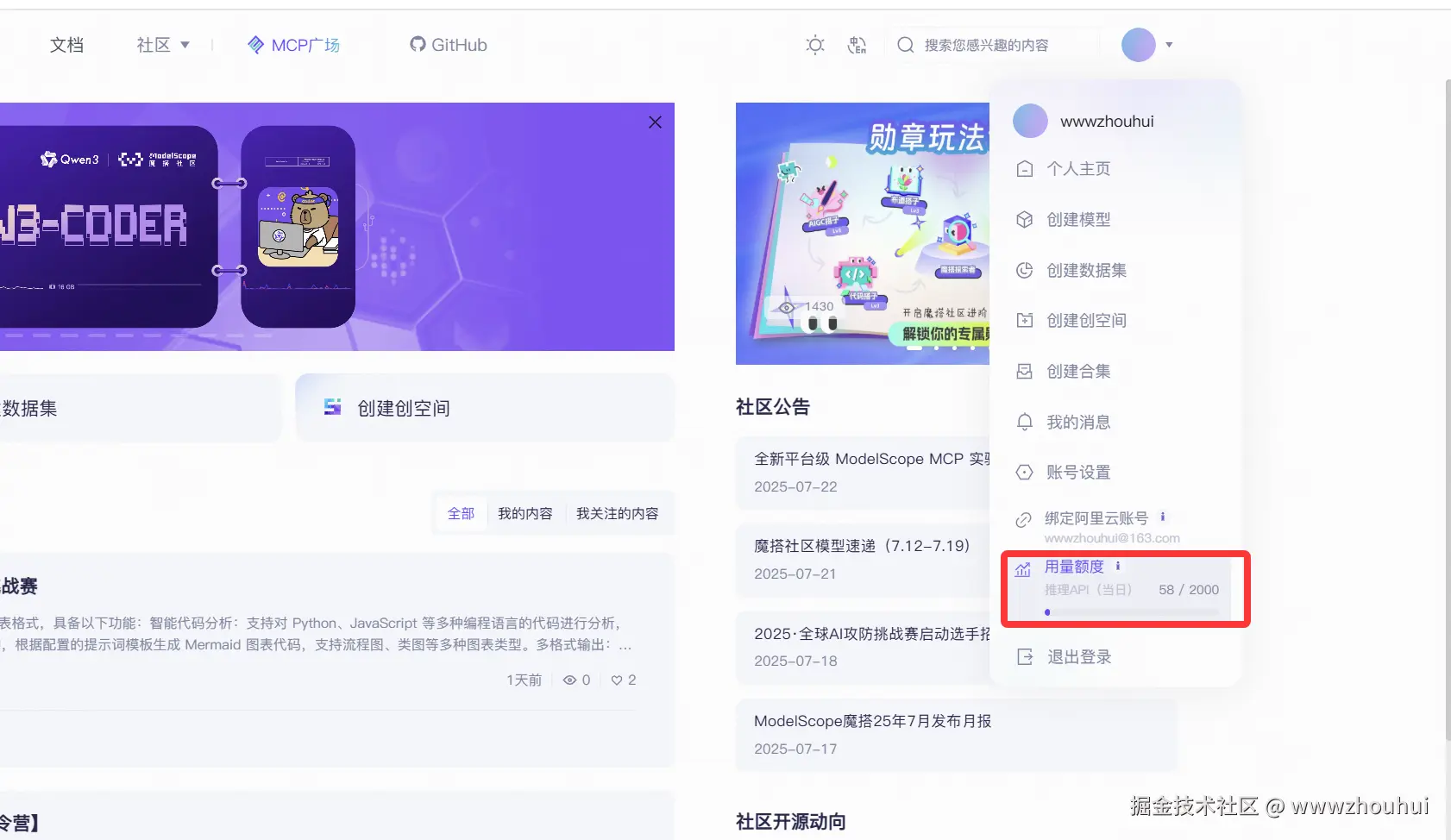Go to MCP广场
This screenshot has width=1451, height=840.
(305, 45)
